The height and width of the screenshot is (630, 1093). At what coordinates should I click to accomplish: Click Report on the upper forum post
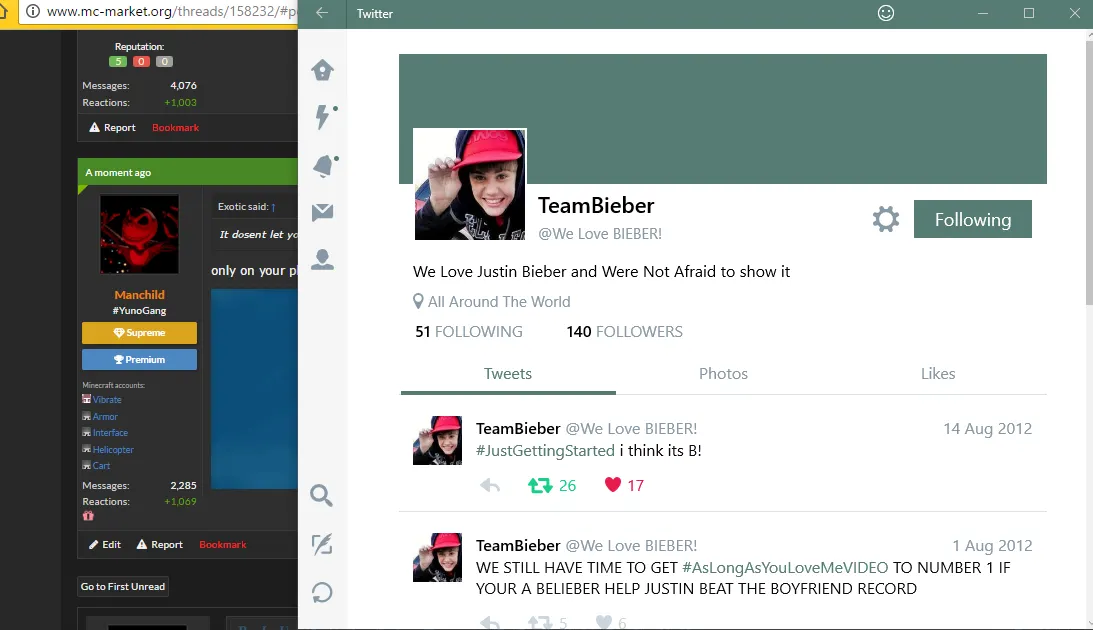point(112,128)
